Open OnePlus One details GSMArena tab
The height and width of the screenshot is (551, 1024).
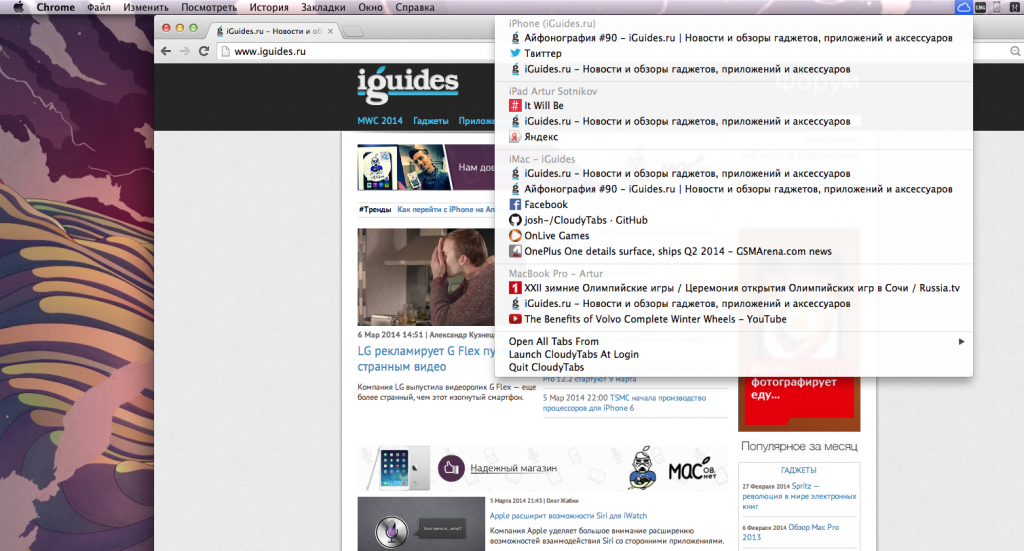(733, 251)
